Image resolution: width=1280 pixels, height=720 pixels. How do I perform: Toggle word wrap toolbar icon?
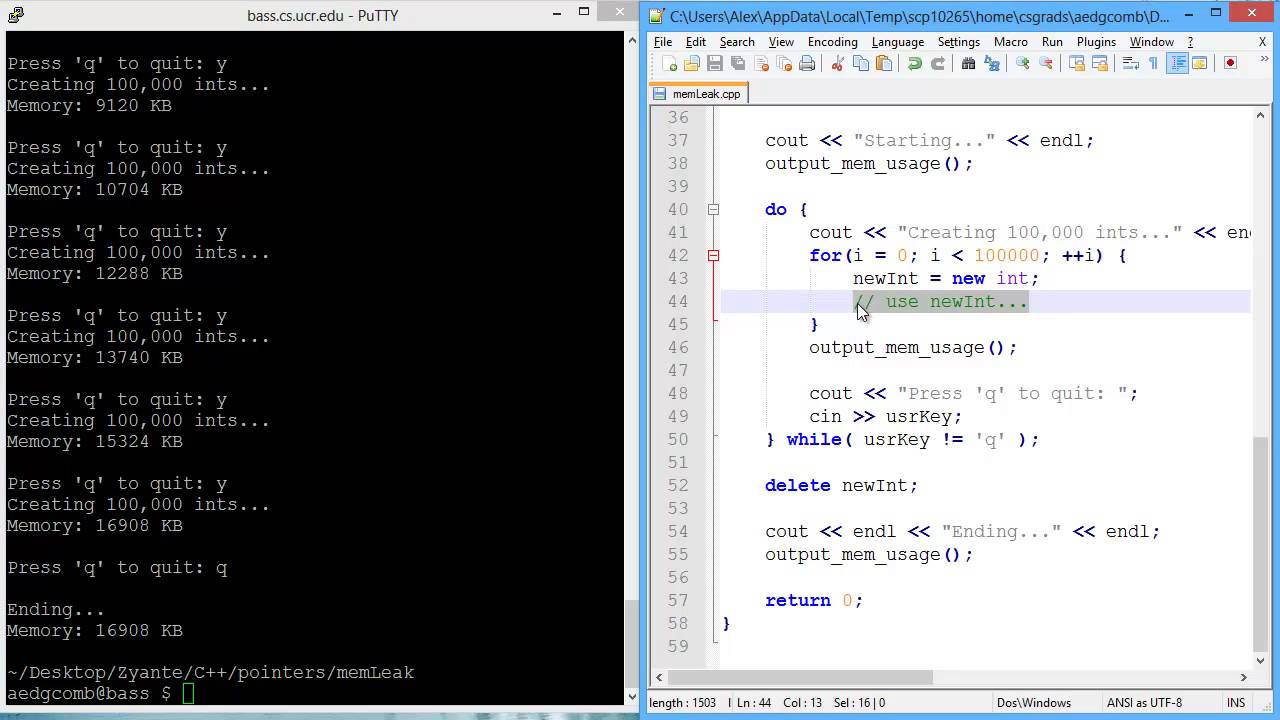pos(1130,63)
